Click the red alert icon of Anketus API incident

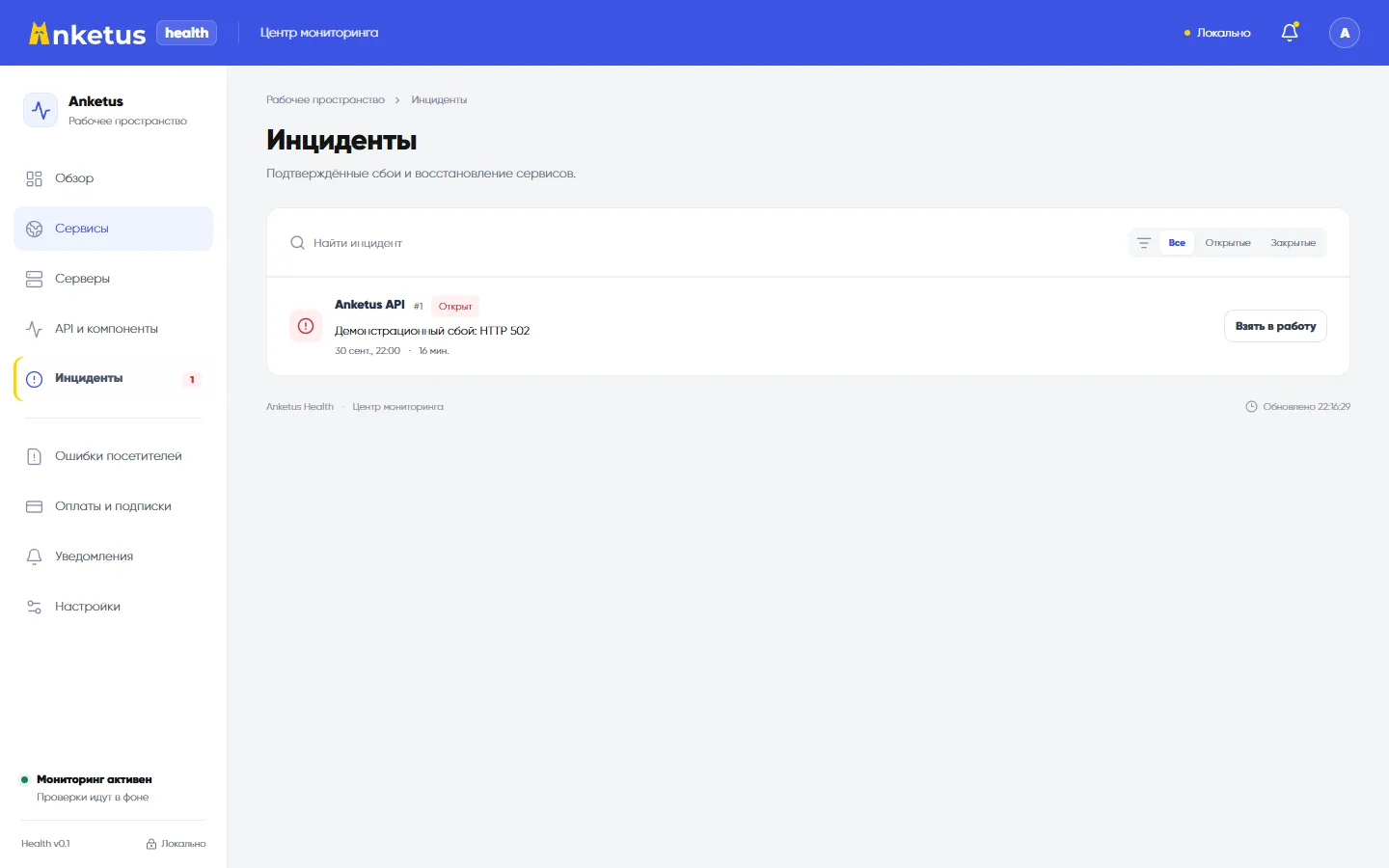coord(306,326)
